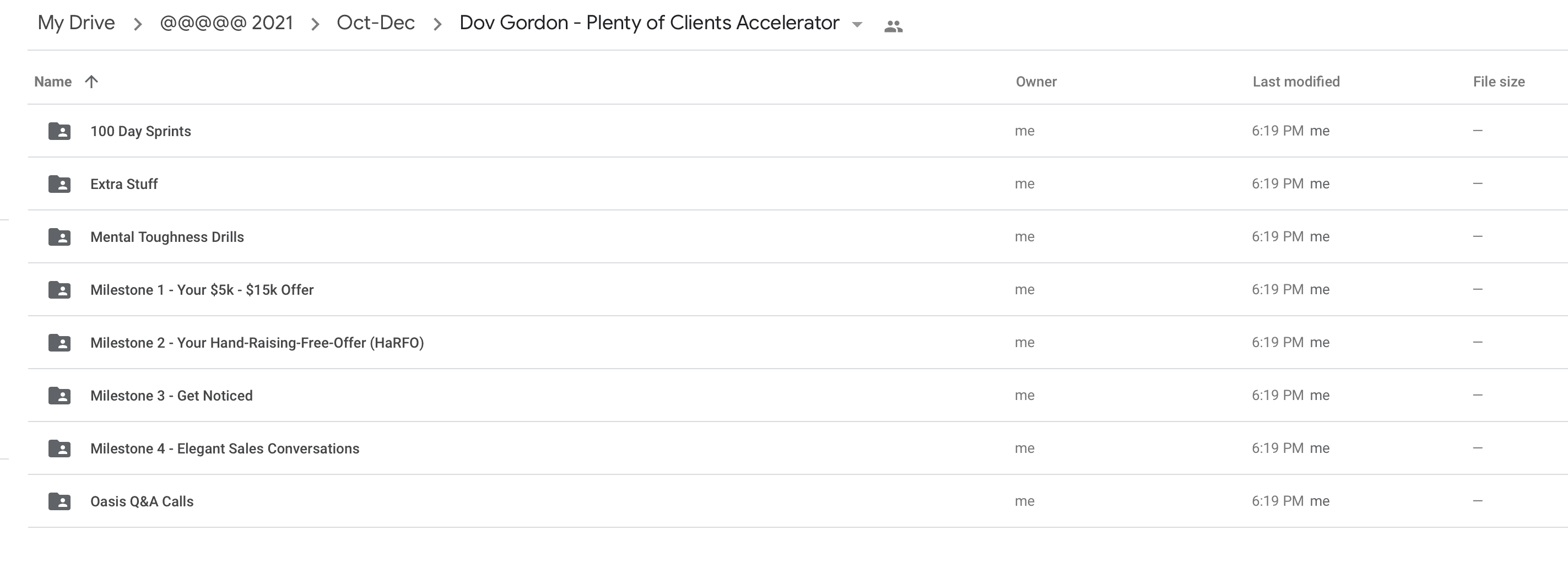The height and width of the screenshot is (562, 1568).
Task: Click the Milestone 3 - Get Noticed folder icon
Action: tap(59, 396)
